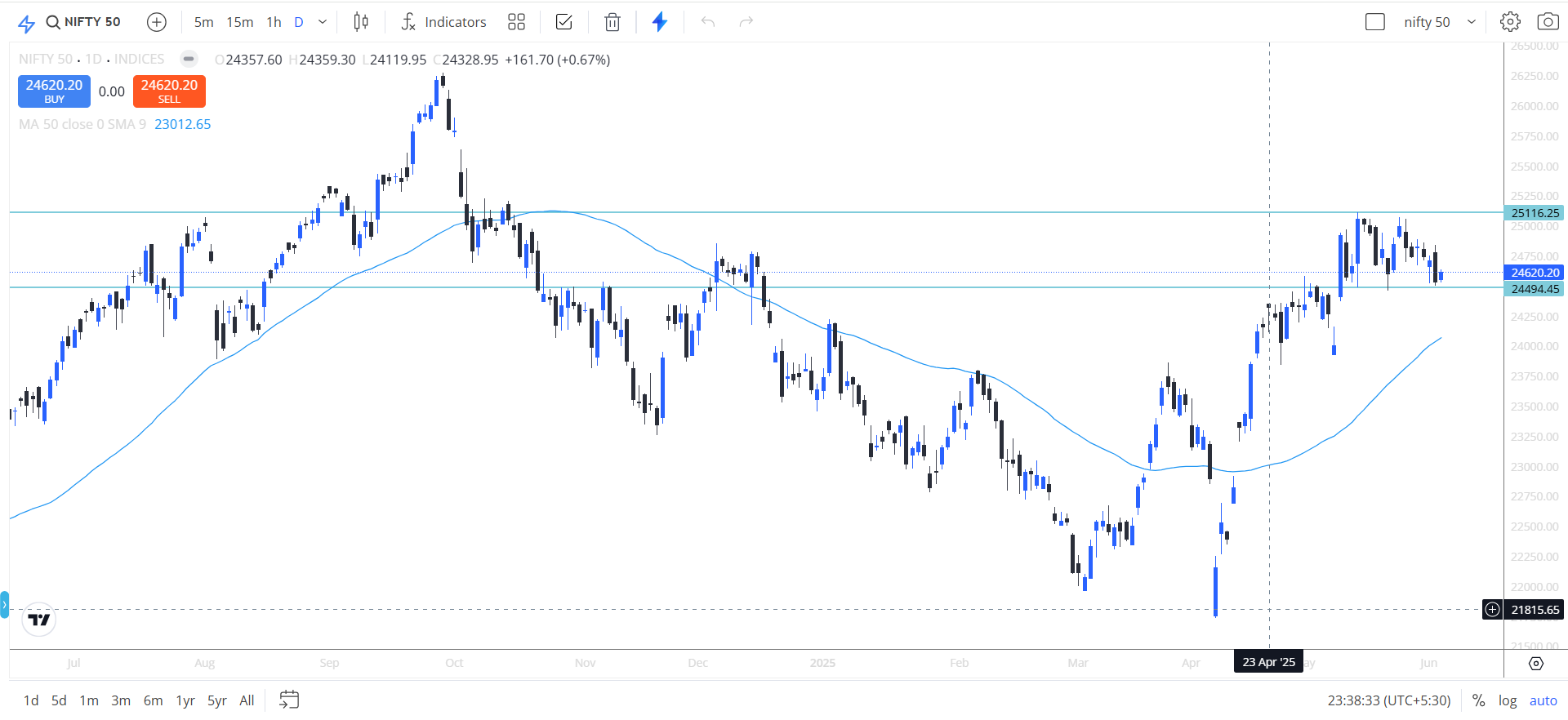This screenshot has width=1568, height=720.
Task: Set range to 5yr
Action: coord(217,700)
